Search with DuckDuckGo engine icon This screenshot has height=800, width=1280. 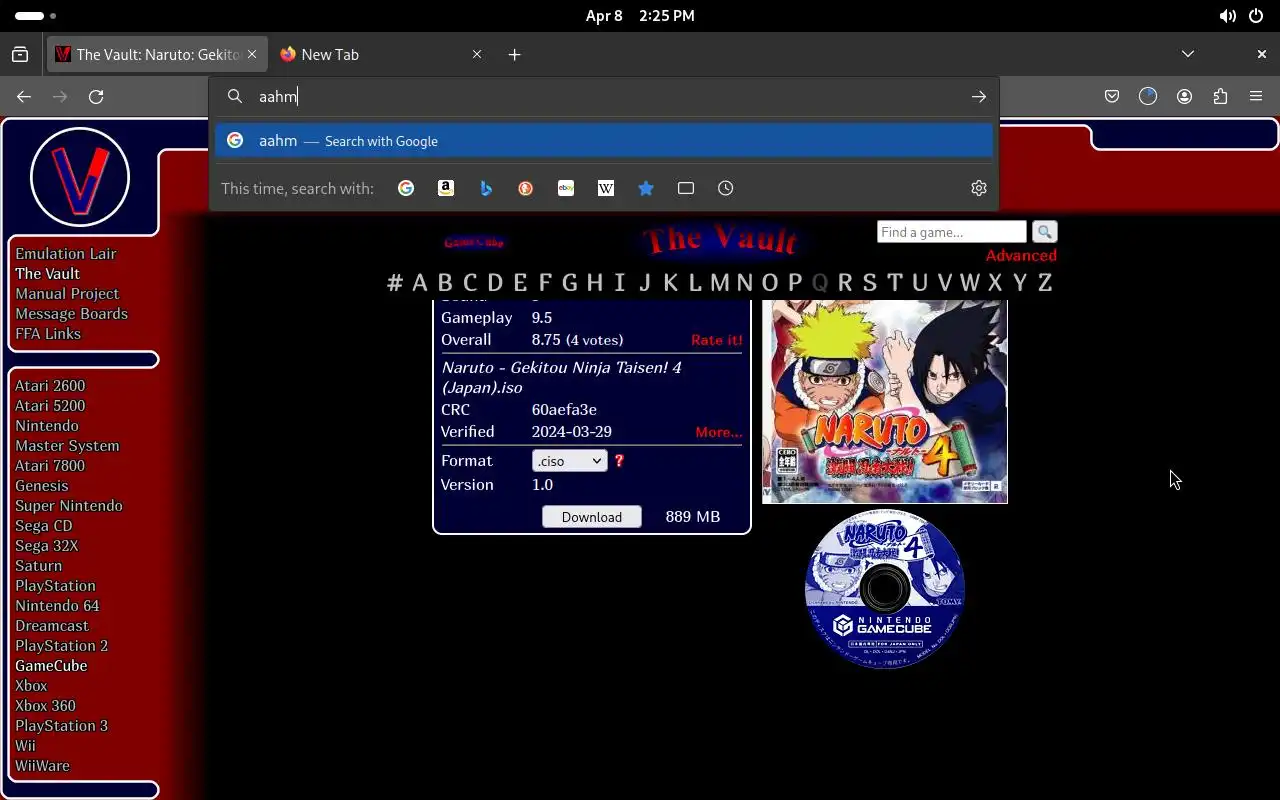[x=526, y=188]
